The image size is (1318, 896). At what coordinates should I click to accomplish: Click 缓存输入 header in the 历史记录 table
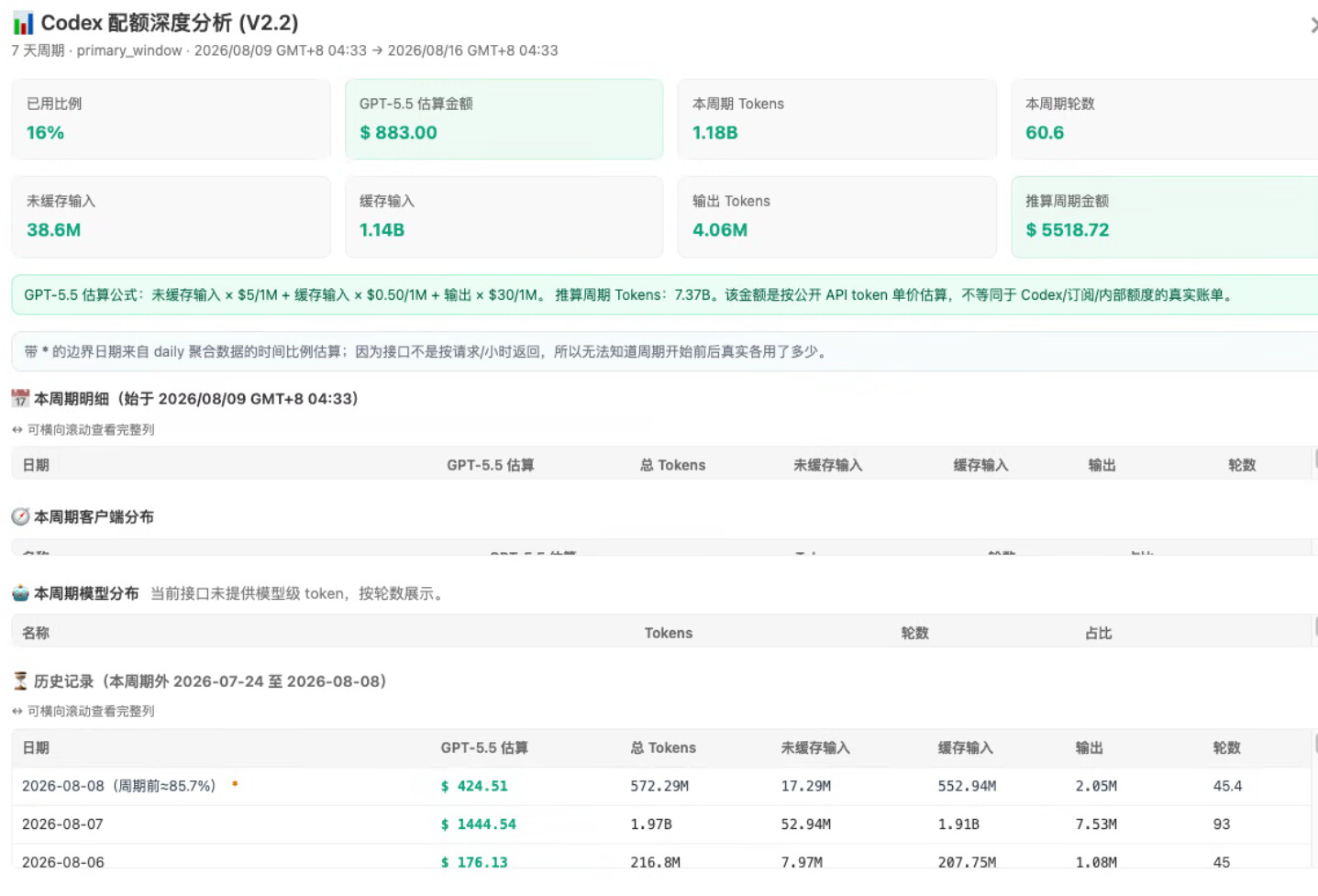click(x=966, y=747)
